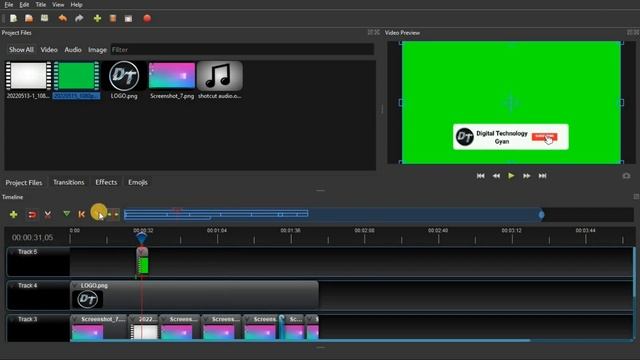Fast forward the video preview
The width and height of the screenshot is (640, 360).
click(x=527, y=176)
